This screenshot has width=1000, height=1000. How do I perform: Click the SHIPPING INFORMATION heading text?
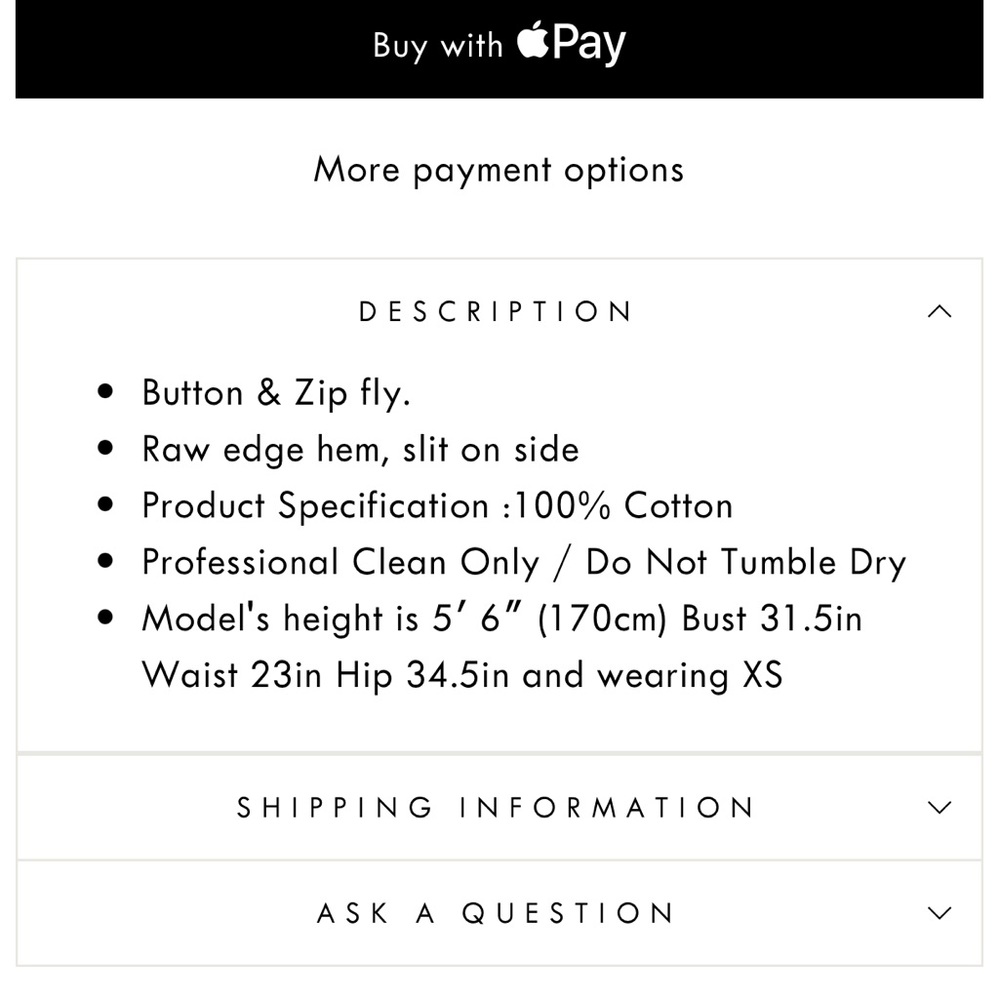(x=496, y=807)
